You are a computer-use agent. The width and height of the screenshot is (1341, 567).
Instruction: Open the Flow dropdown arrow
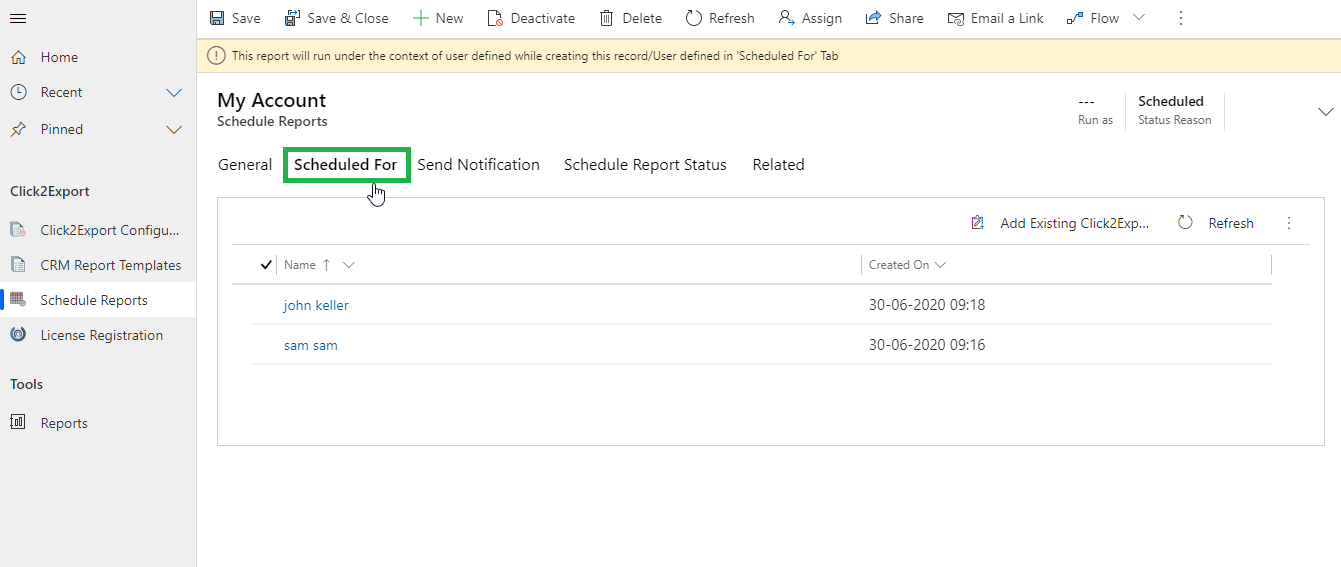(x=1138, y=18)
